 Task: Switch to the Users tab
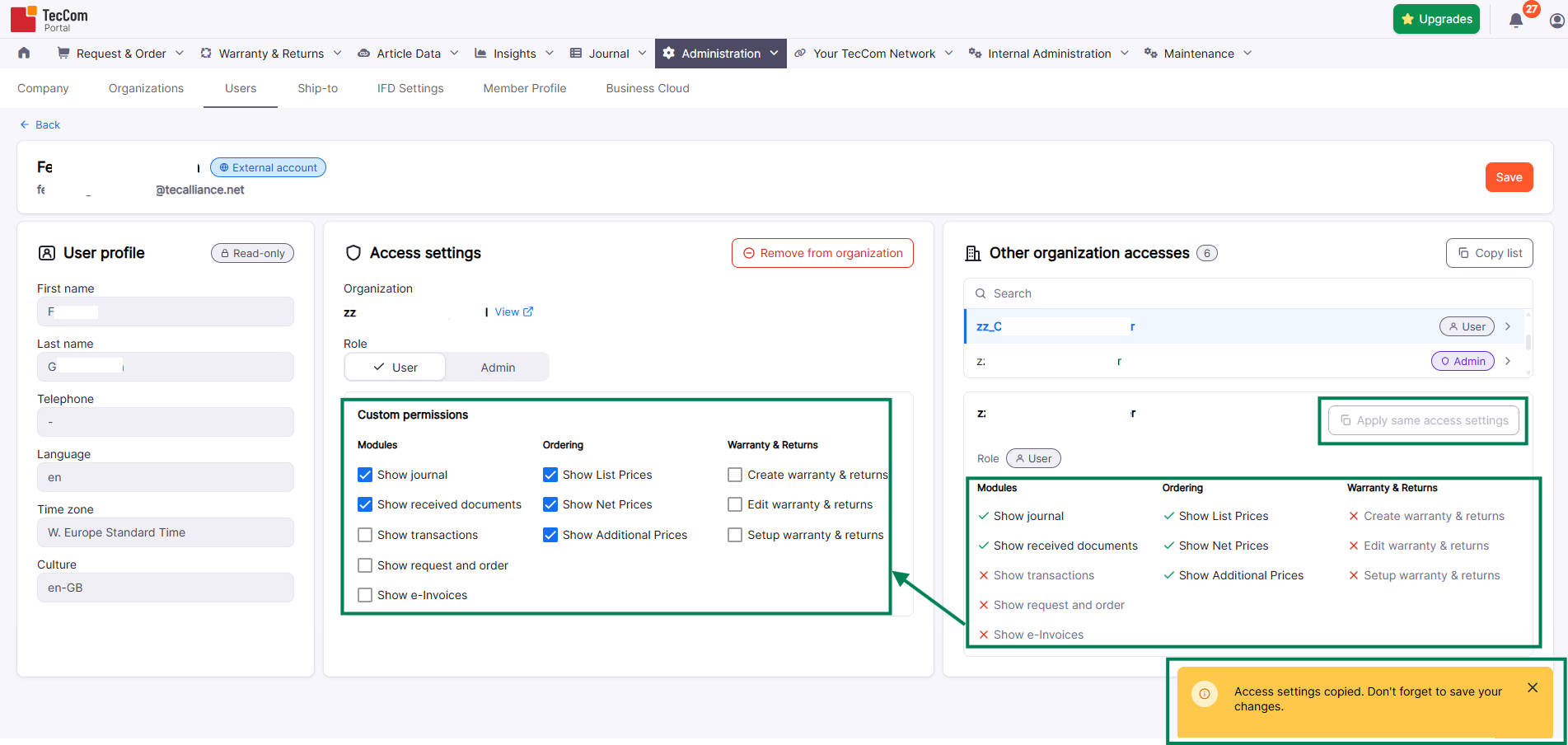(241, 88)
